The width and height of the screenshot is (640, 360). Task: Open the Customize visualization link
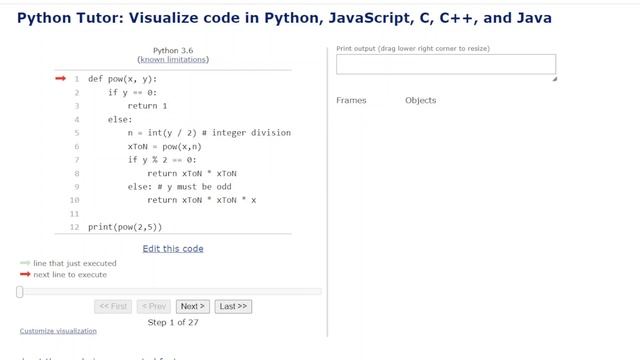pos(58,331)
